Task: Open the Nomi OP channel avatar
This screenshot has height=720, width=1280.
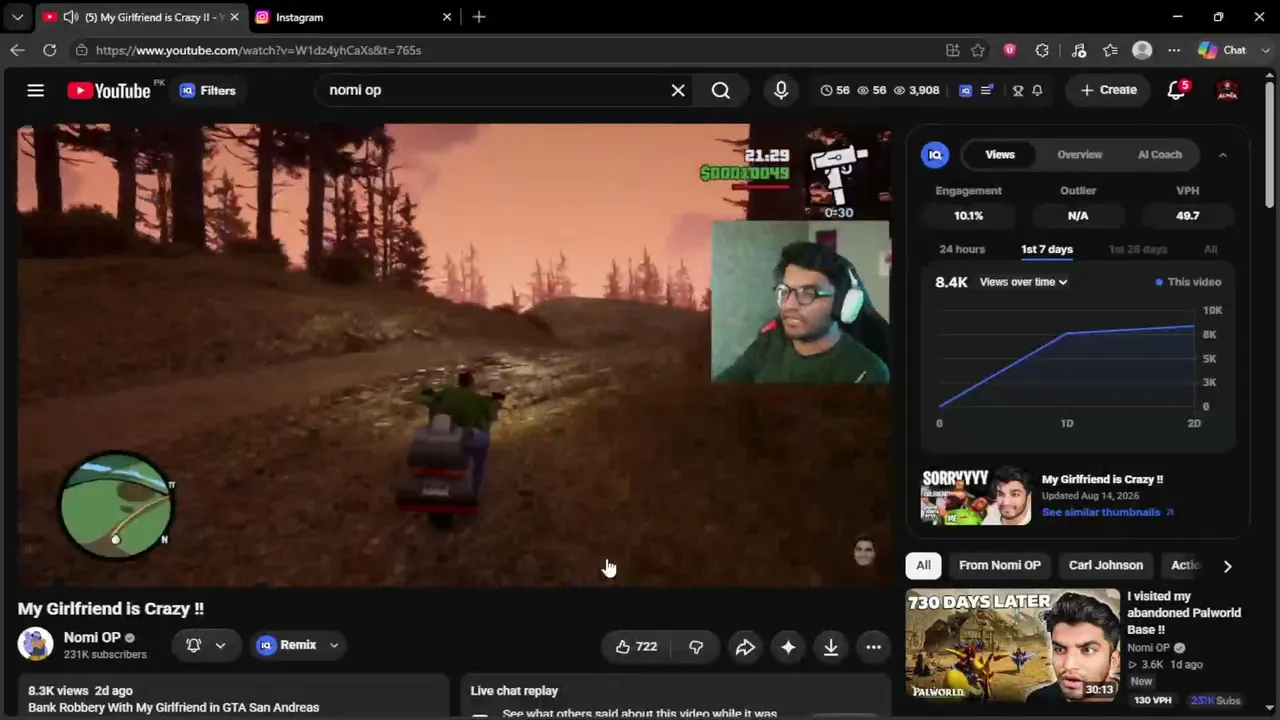Action: [x=35, y=644]
